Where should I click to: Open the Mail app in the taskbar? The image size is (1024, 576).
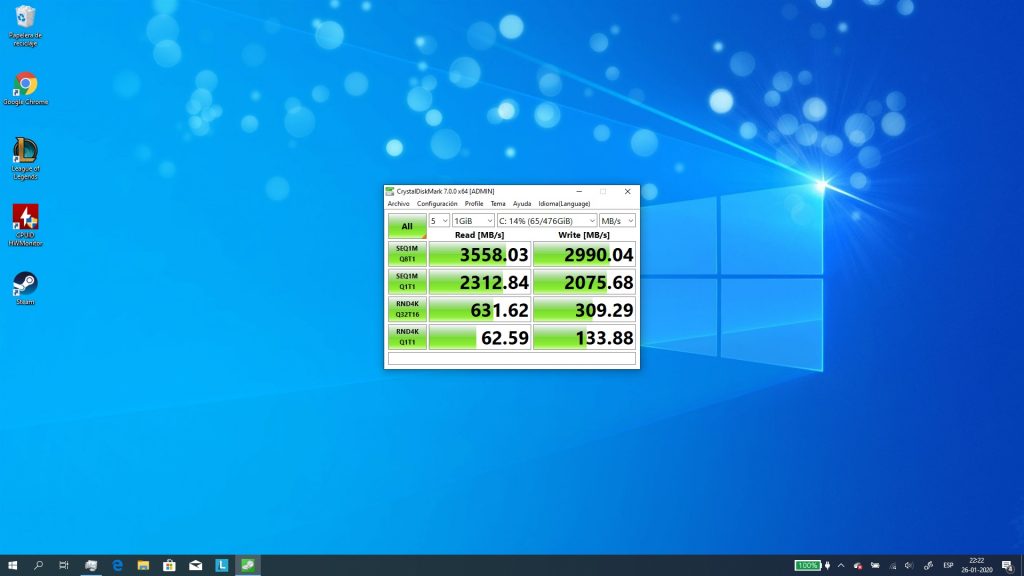coord(195,565)
